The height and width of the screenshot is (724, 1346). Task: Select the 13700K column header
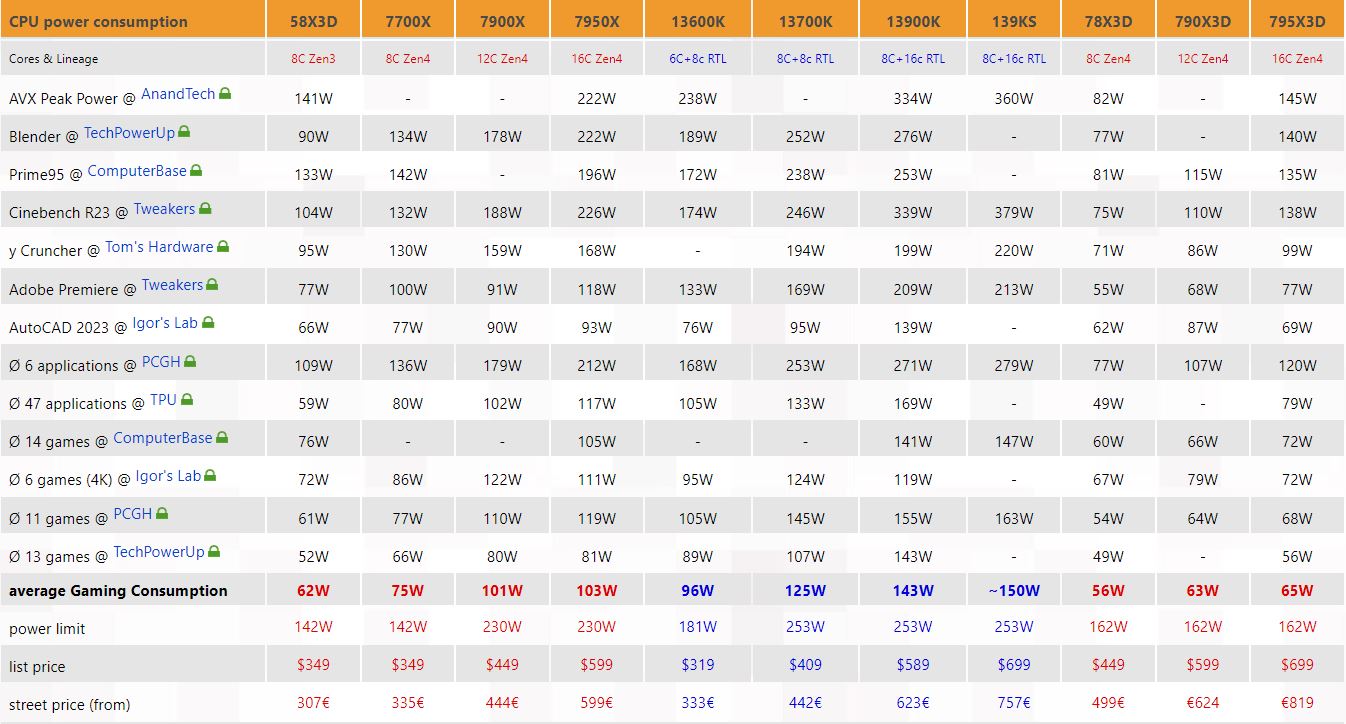(x=805, y=21)
